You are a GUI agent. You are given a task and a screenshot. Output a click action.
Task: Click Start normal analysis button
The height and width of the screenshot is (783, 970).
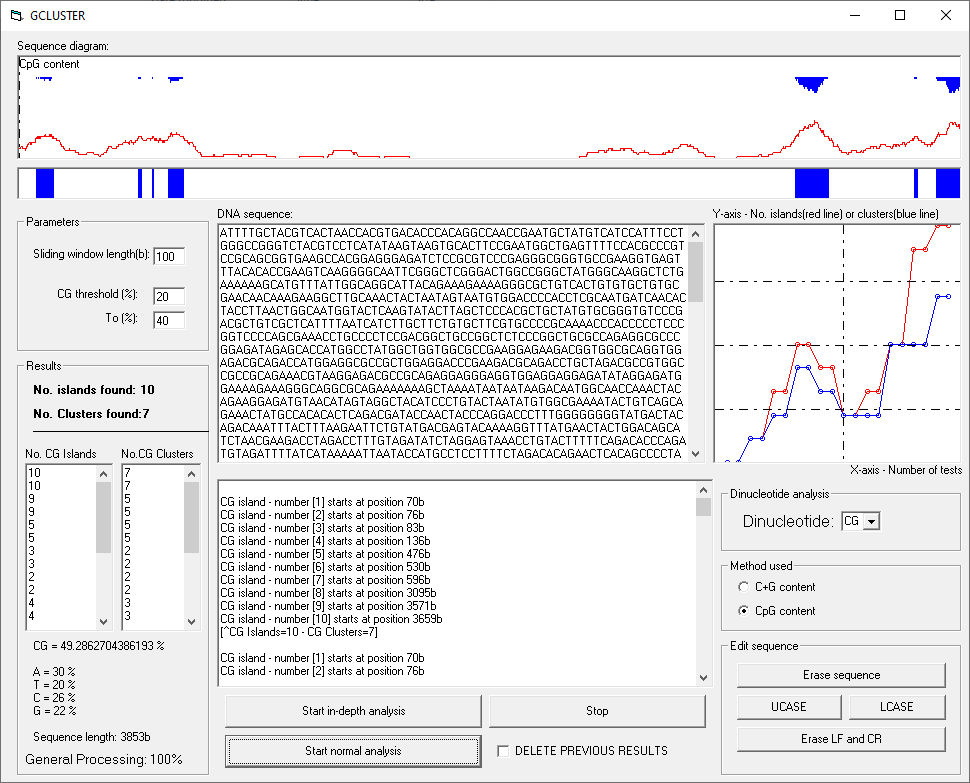tap(353, 751)
